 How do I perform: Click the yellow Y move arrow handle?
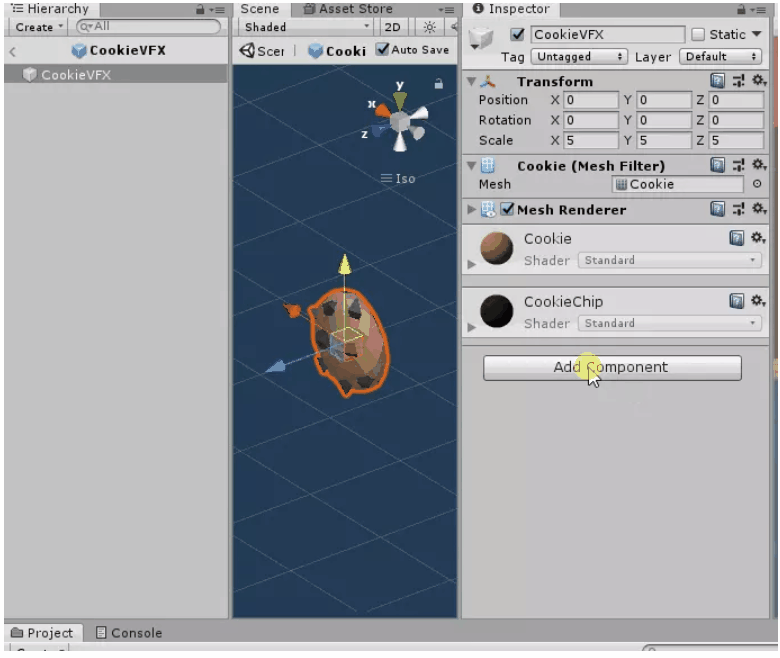pyautogui.click(x=344, y=265)
